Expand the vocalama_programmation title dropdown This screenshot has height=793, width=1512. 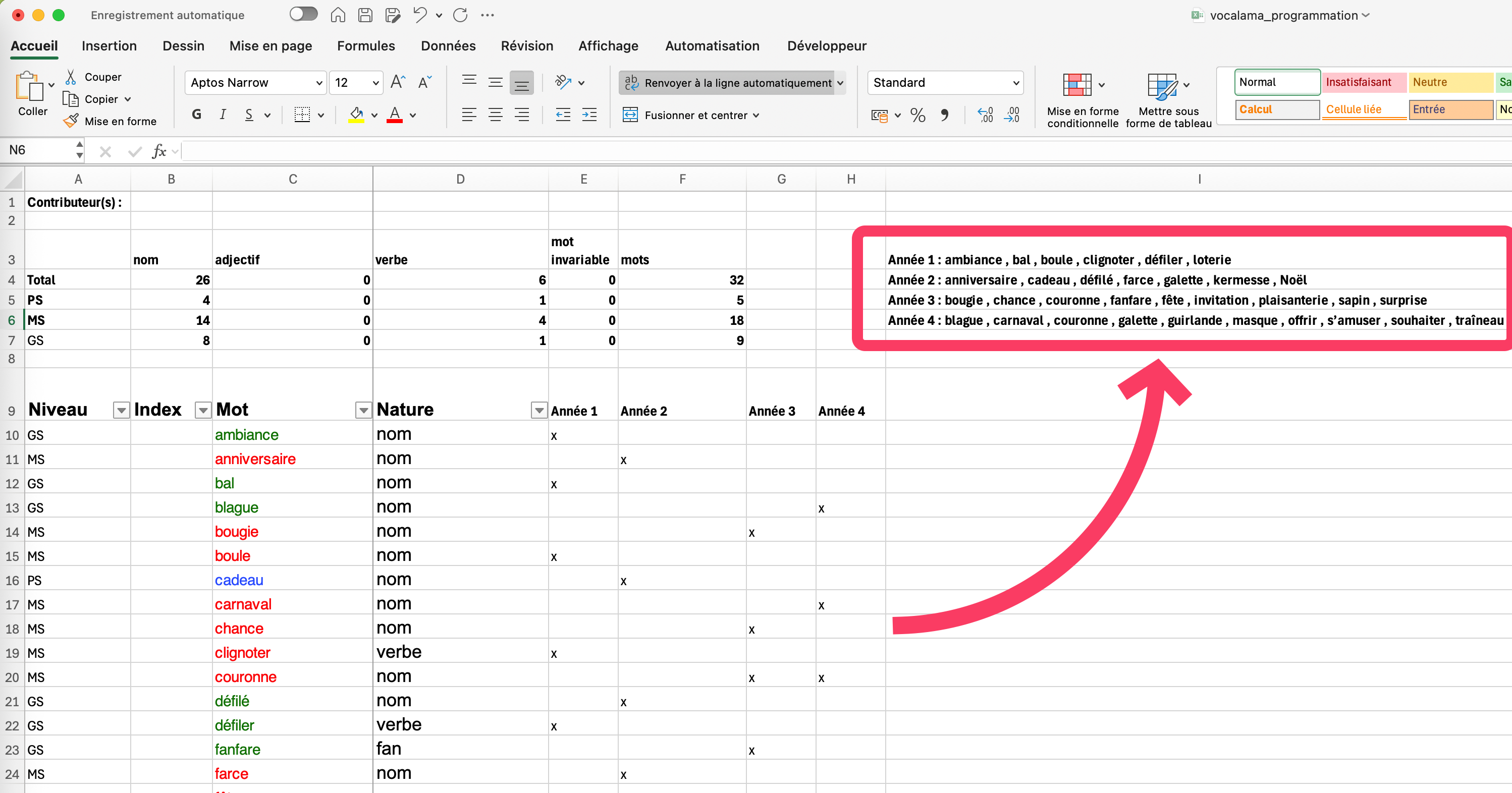1365,15
